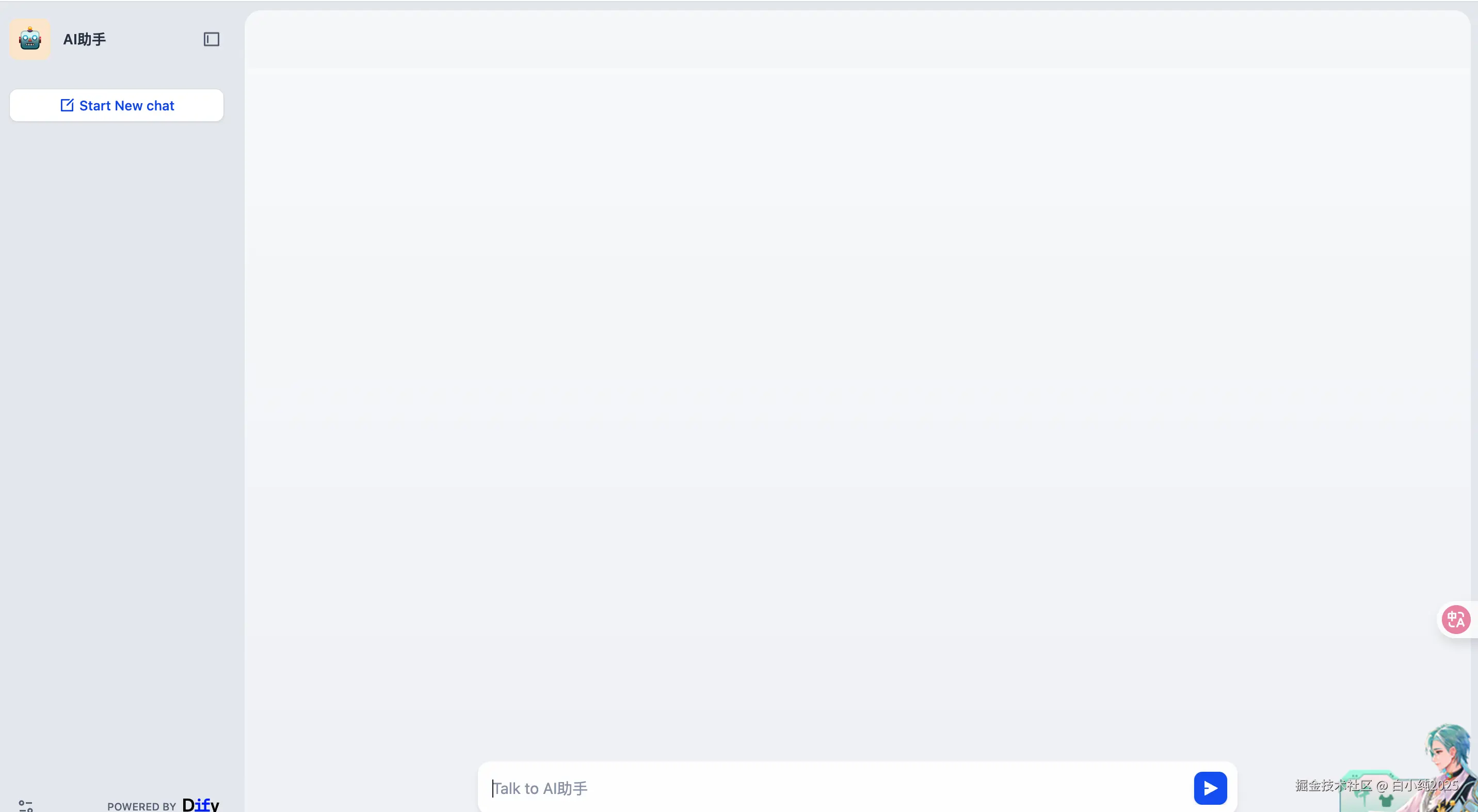Click the compose pencil icon in Start New chat
Screen dimensions: 1478x812
tap(67, 106)
